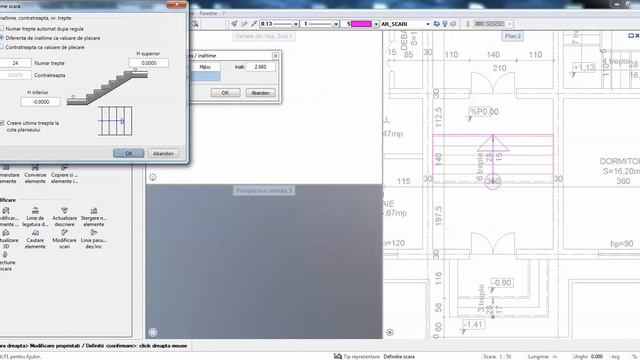Screen dimensions: 640x360
Task: Close the small inaltime dialog
Action: click(276, 56)
